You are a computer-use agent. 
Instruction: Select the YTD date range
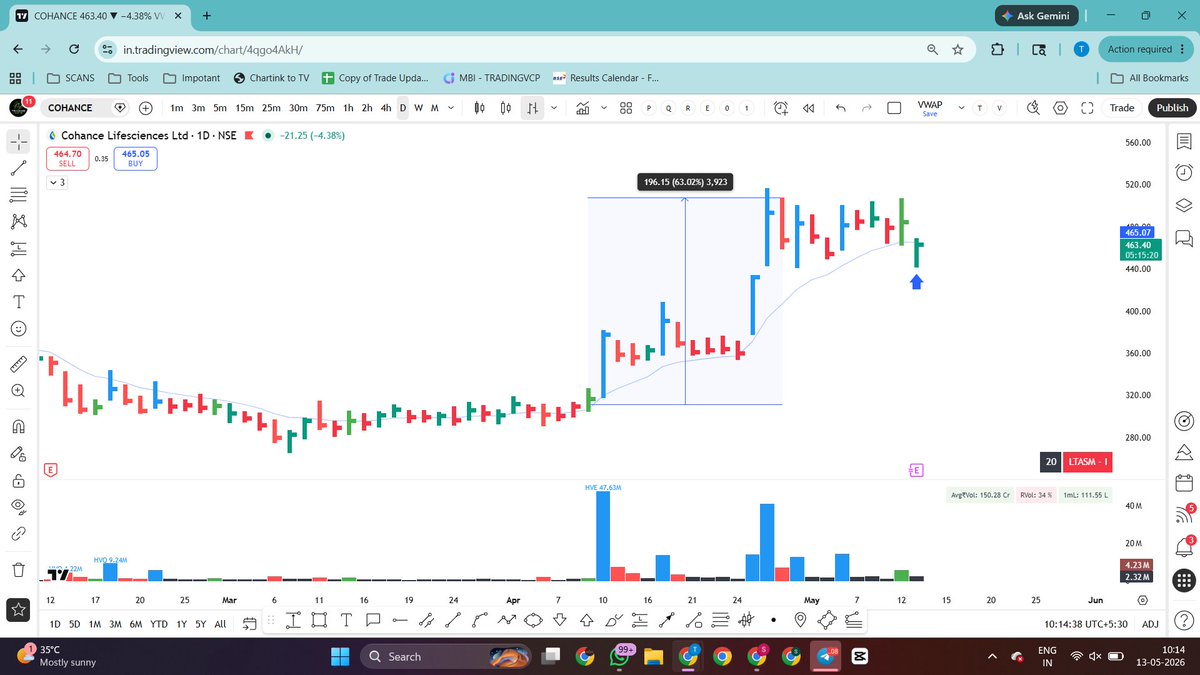coord(158,623)
